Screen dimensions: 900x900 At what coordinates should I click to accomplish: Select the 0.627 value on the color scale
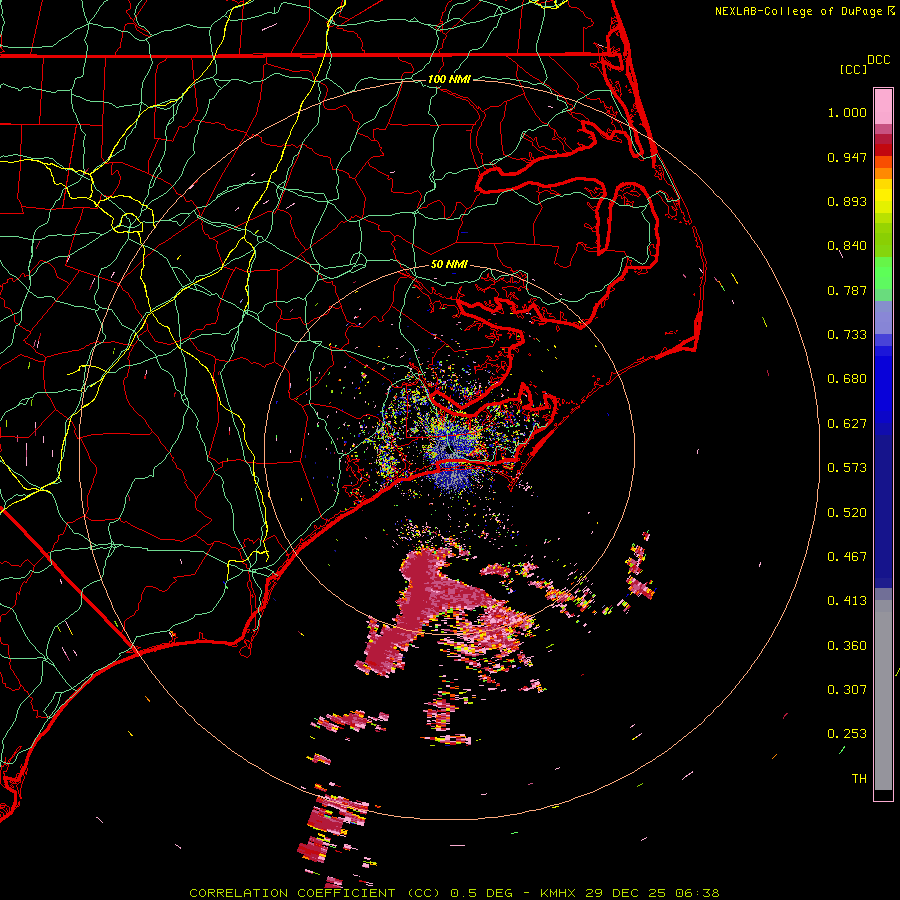(847, 424)
